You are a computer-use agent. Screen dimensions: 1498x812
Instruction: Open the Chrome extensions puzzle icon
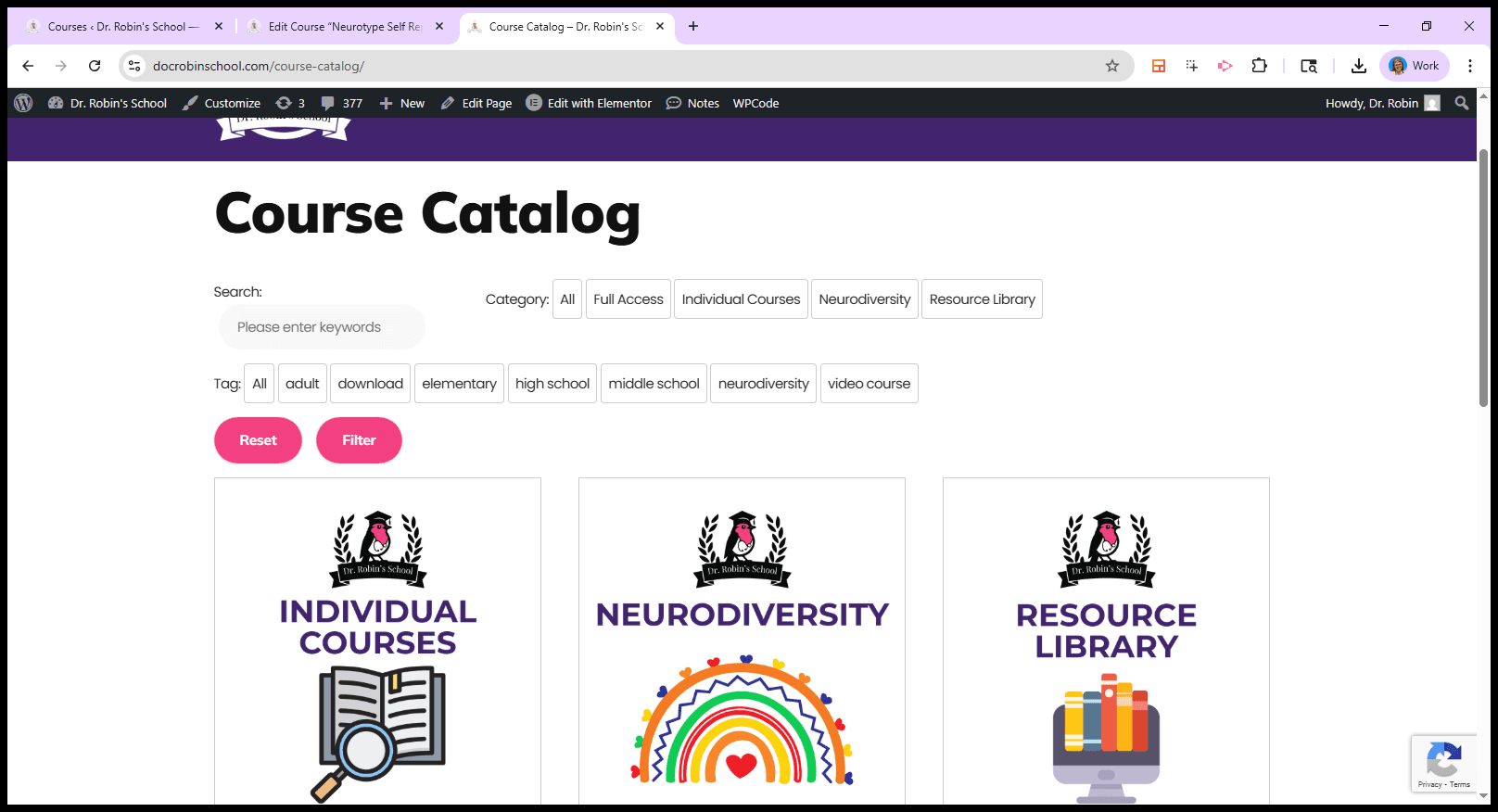[1259, 66]
